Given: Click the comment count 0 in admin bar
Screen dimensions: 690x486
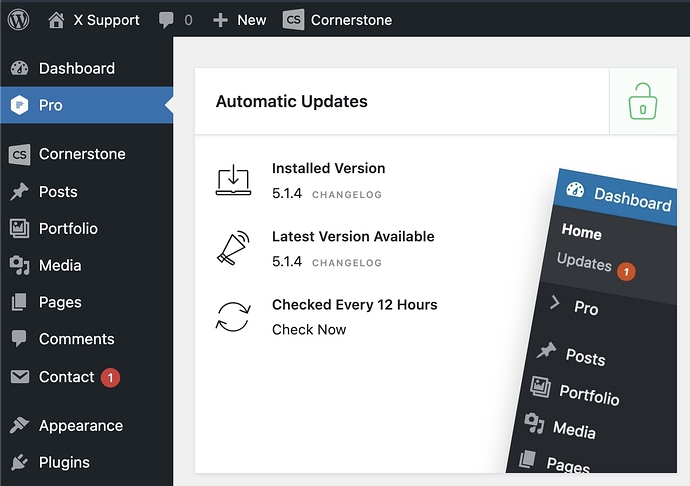Looking at the screenshot, I should pyautogui.click(x=188, y=20).
